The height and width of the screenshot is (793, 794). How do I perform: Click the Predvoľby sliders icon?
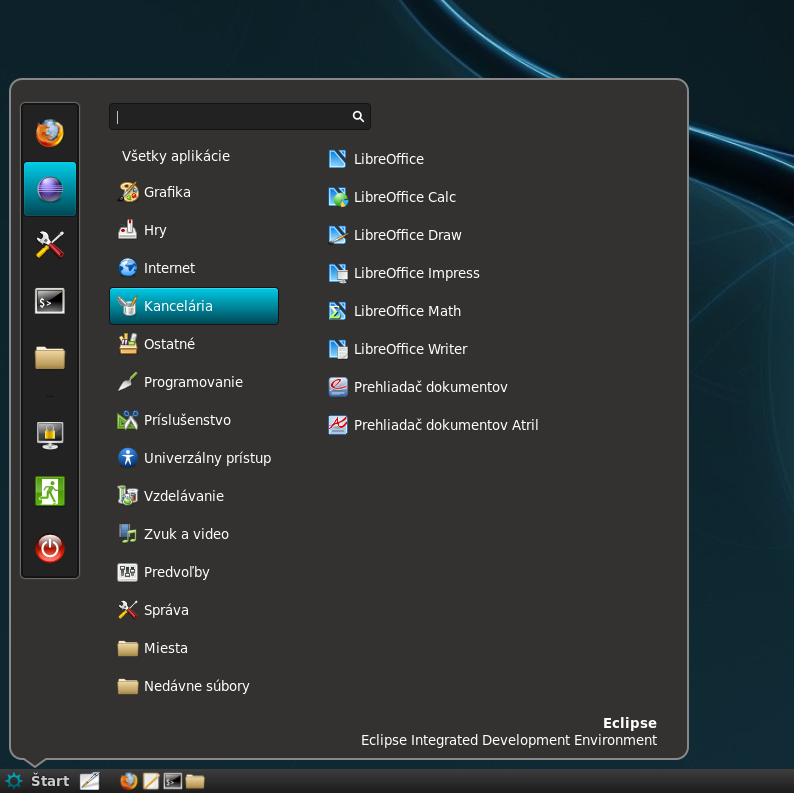[128, 572]
